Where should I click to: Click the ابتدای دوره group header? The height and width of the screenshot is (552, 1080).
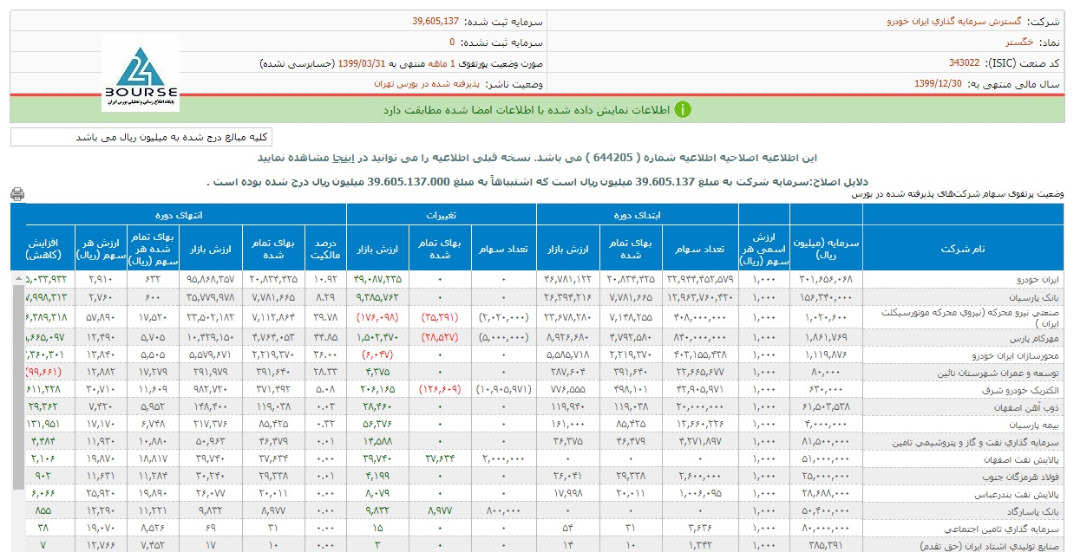pyautogui.click(x=636, y=215)
